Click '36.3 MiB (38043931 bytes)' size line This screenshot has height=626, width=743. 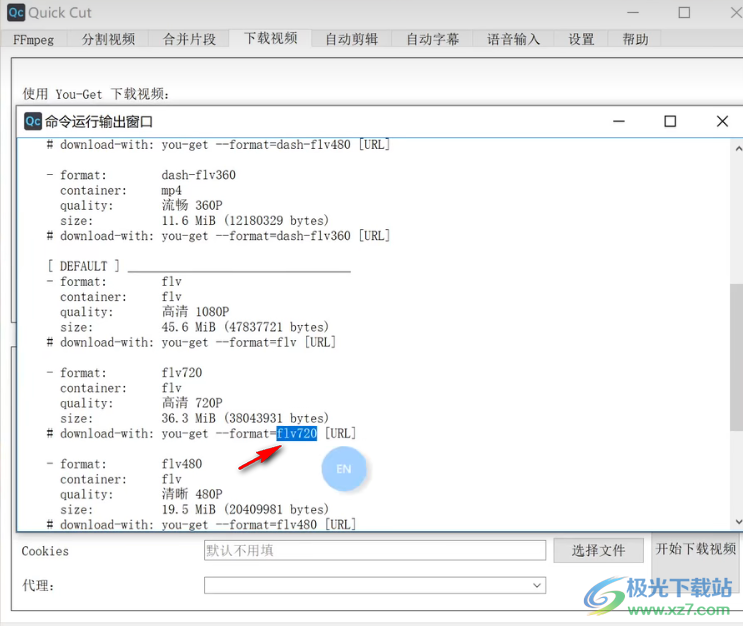[245, 418]
